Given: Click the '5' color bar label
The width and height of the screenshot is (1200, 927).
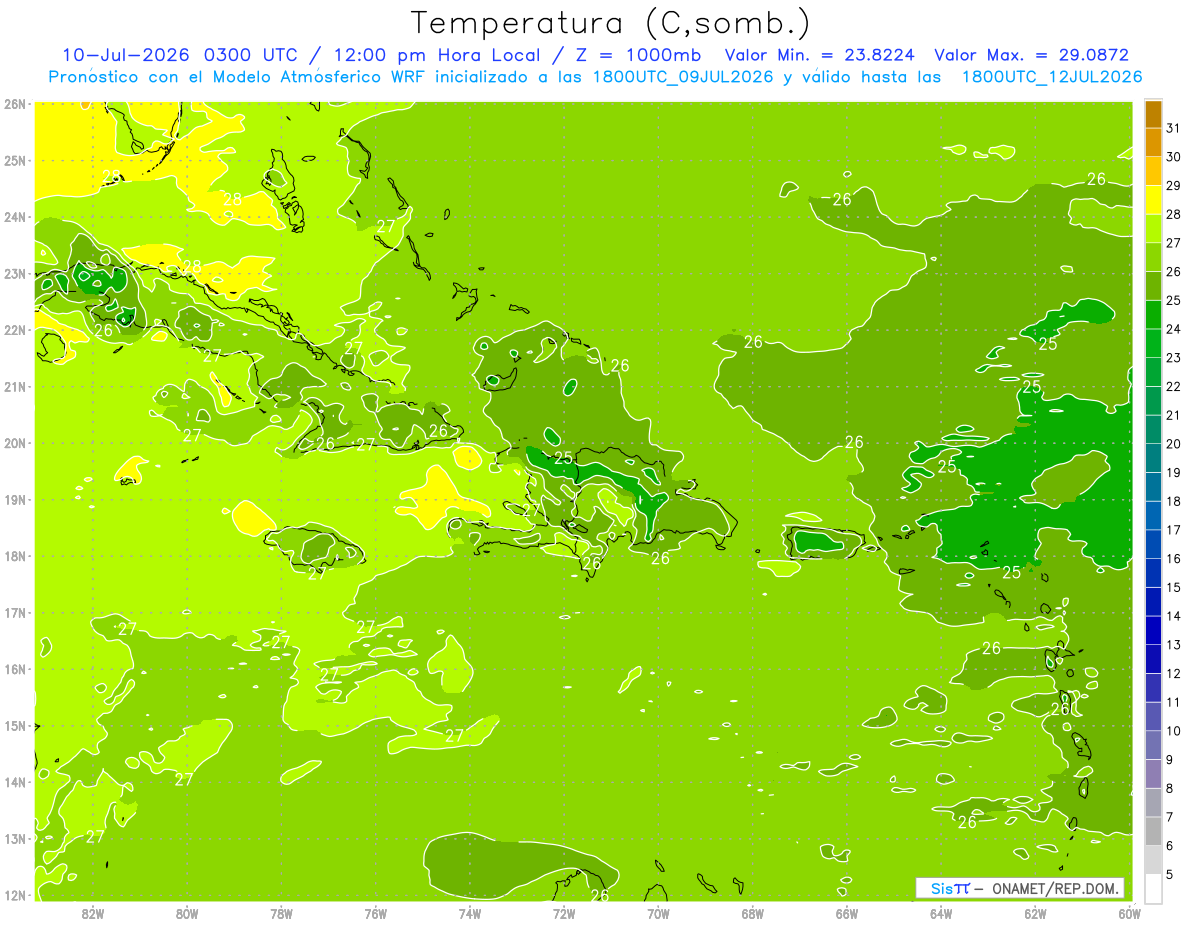Looking at the screenshot, I should (1171, 875).
